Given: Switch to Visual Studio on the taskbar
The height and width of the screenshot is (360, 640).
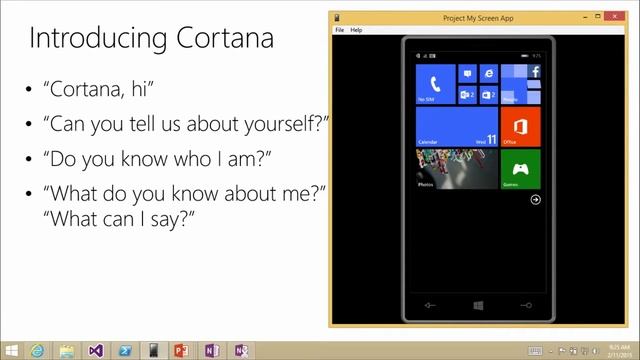Looking at the screenshot, I should click(96, 351).
